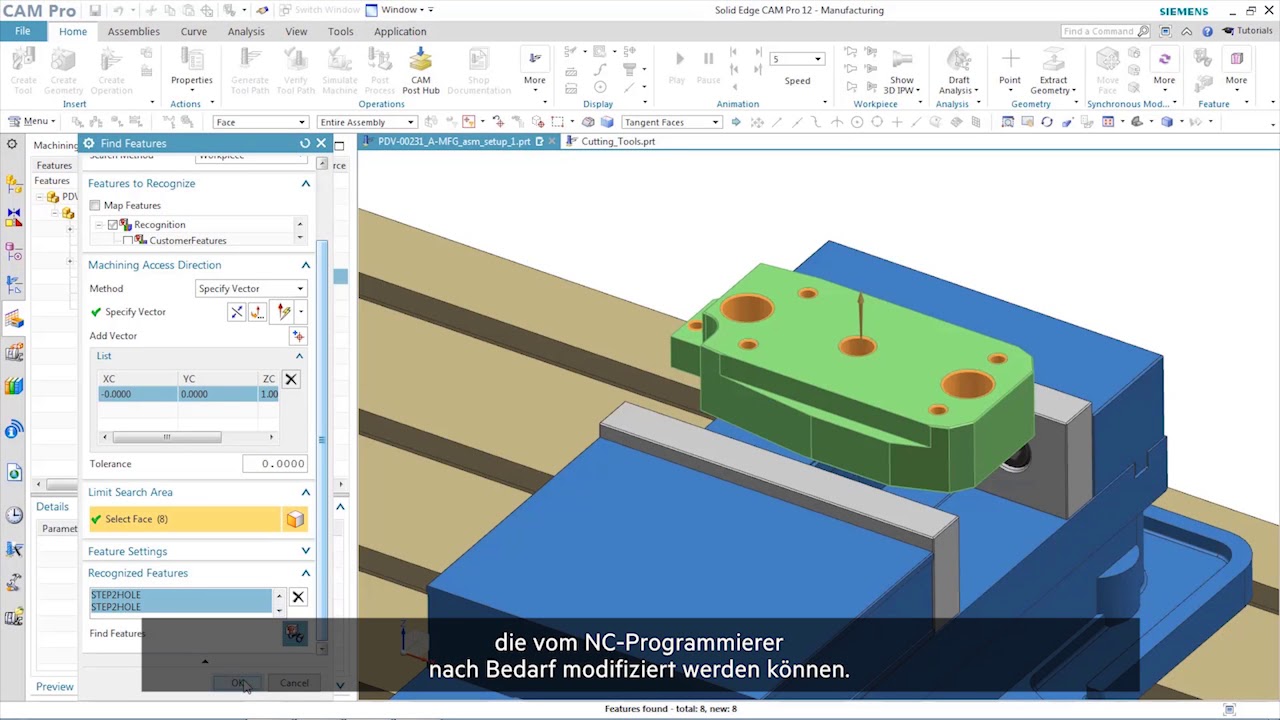The width and height of the screenshot is (1280, 720).
Task: Click Operations group More button
Action: pos(535,68)
